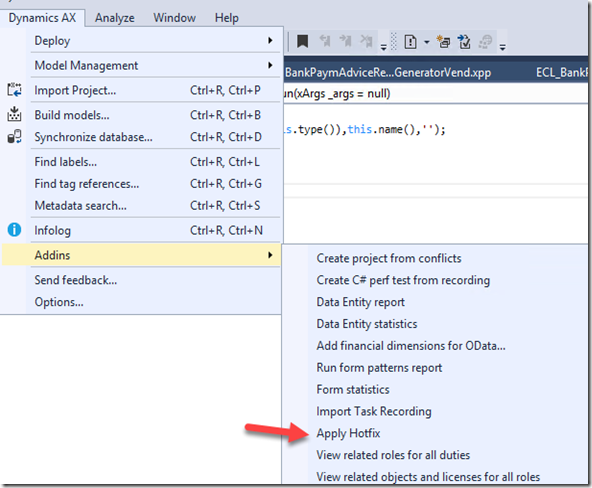Viewport: 592px width, 488px height.
Task: Select Import Project... menu item
Action: [155, 90]
